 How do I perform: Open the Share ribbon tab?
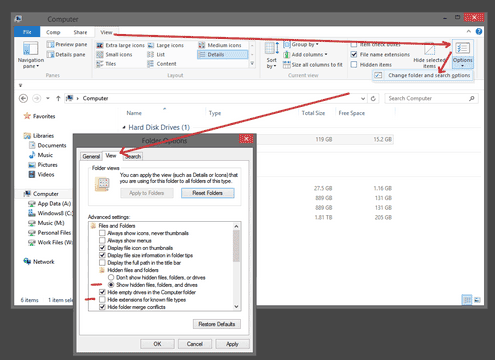click(80, 32)
